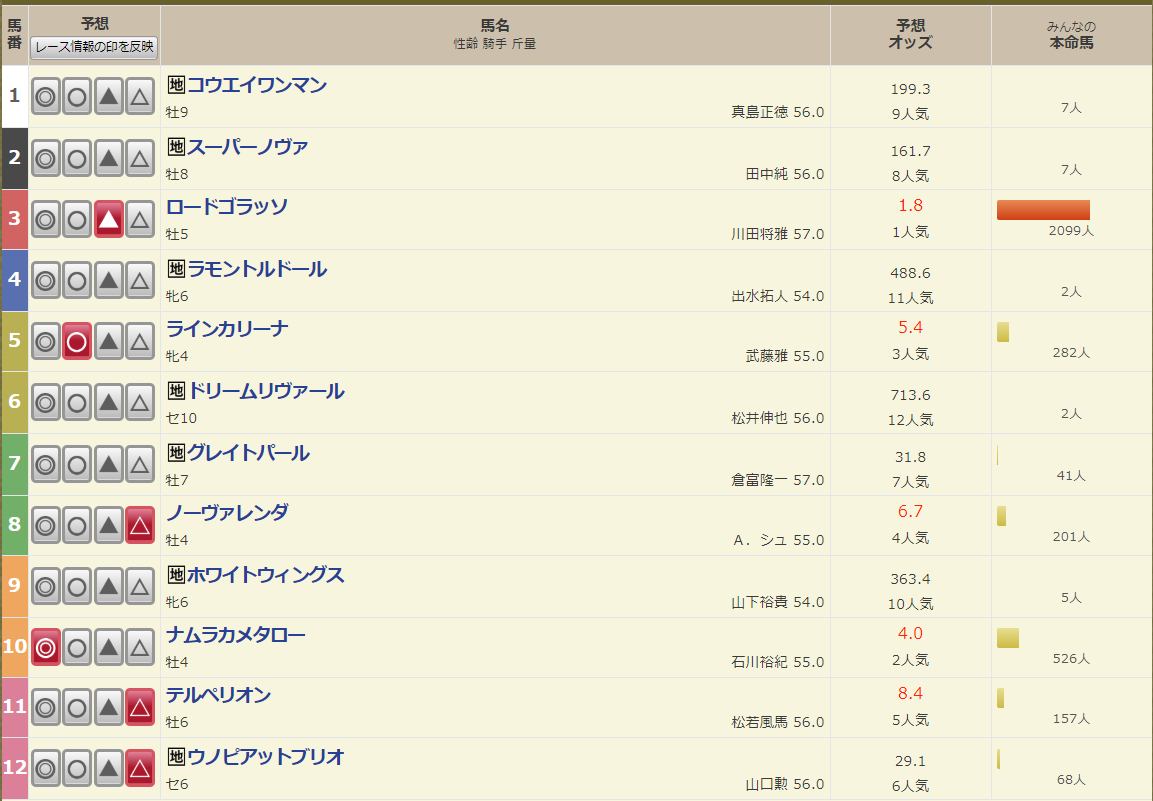The image size is (1153, 801).
Task: Set black triangle mark for コウエイワンマン
Action: pyautogui.click(x=109, y=96)
